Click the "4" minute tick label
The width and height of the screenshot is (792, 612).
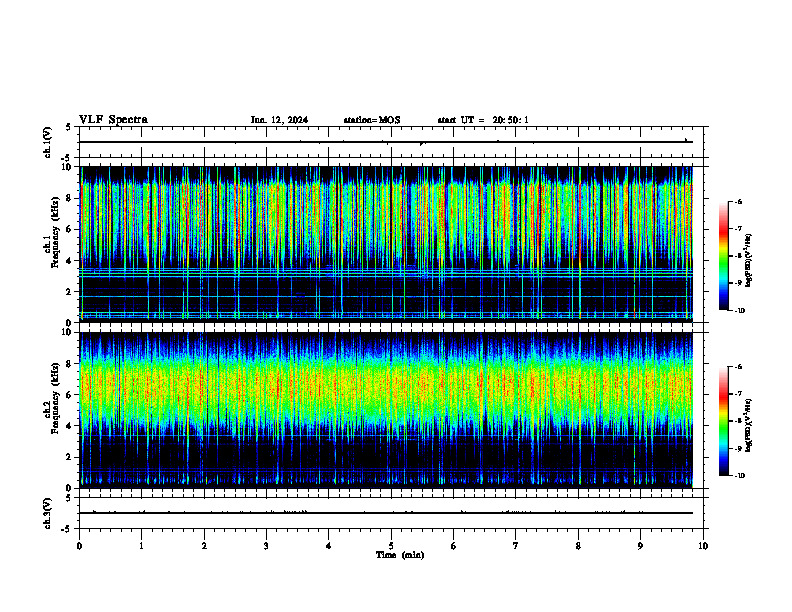tap(328, 546)
